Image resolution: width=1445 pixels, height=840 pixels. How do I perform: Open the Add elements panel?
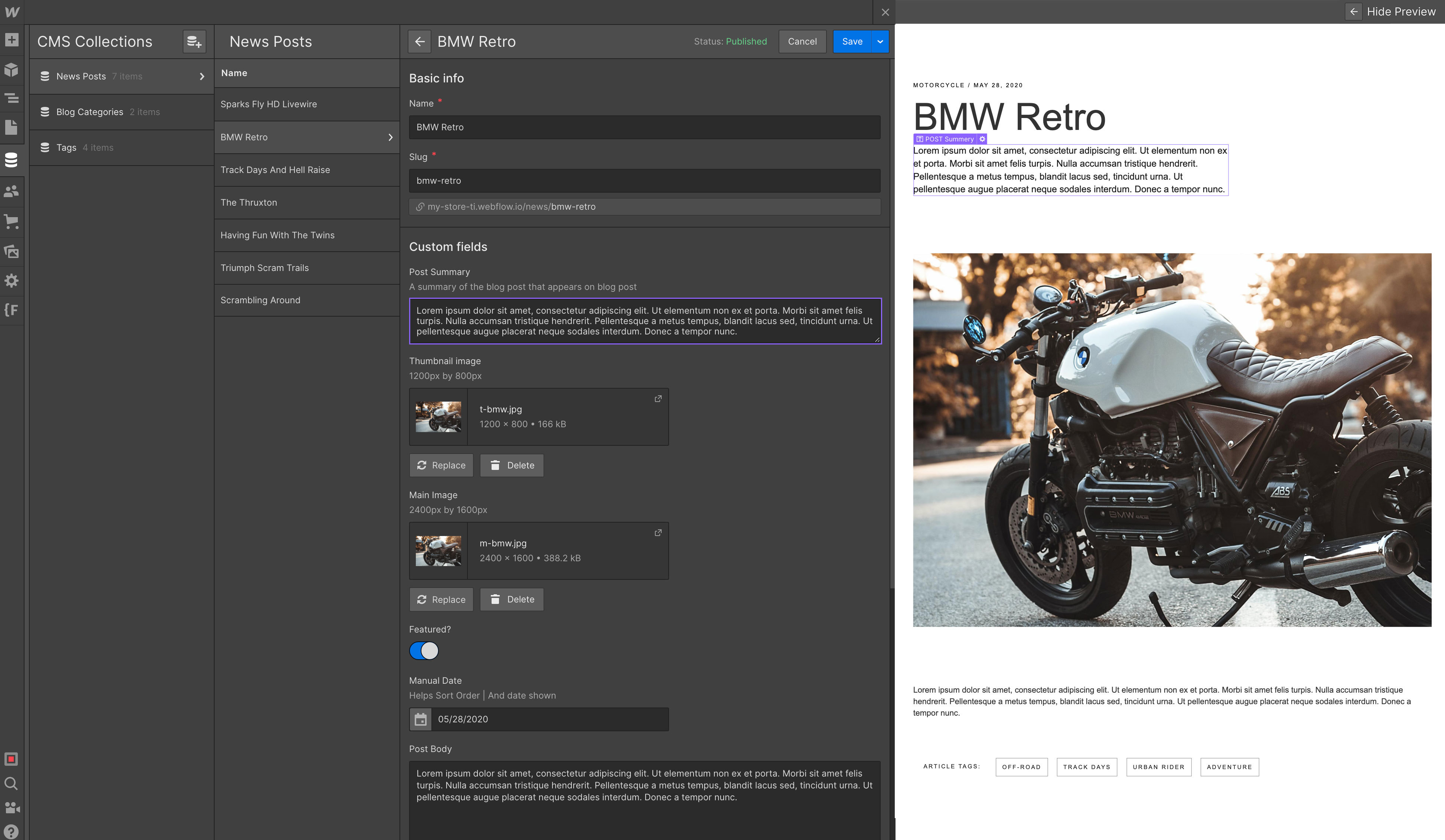(12, 40)
